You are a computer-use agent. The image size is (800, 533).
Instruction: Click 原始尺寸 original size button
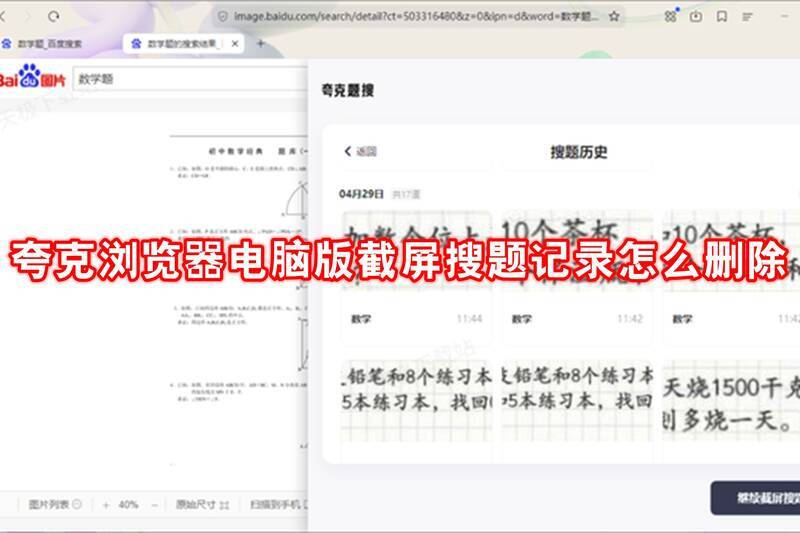tap(203, 505)
